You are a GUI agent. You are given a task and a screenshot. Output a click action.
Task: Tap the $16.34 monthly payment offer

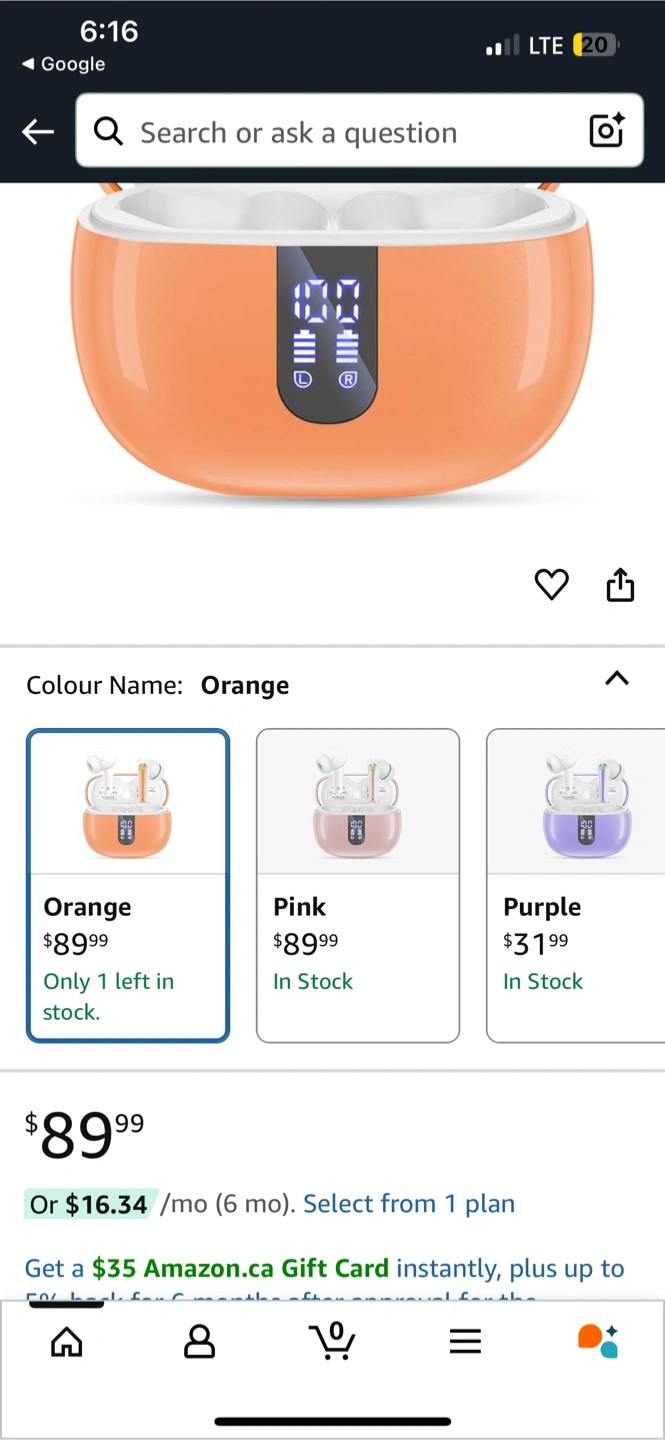90,1204
